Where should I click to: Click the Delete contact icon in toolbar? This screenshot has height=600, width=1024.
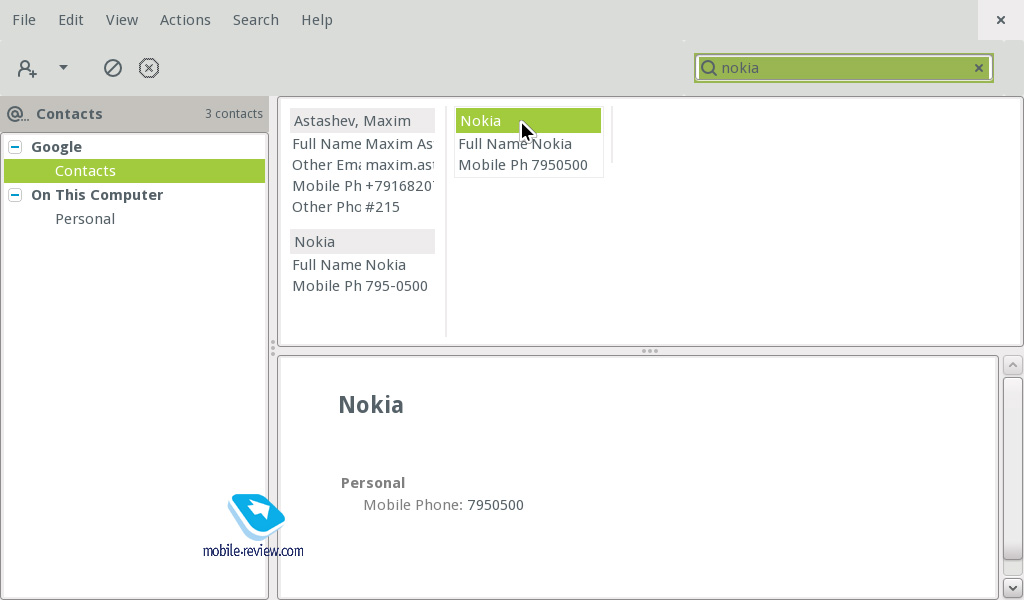click(x=149, y=68)
